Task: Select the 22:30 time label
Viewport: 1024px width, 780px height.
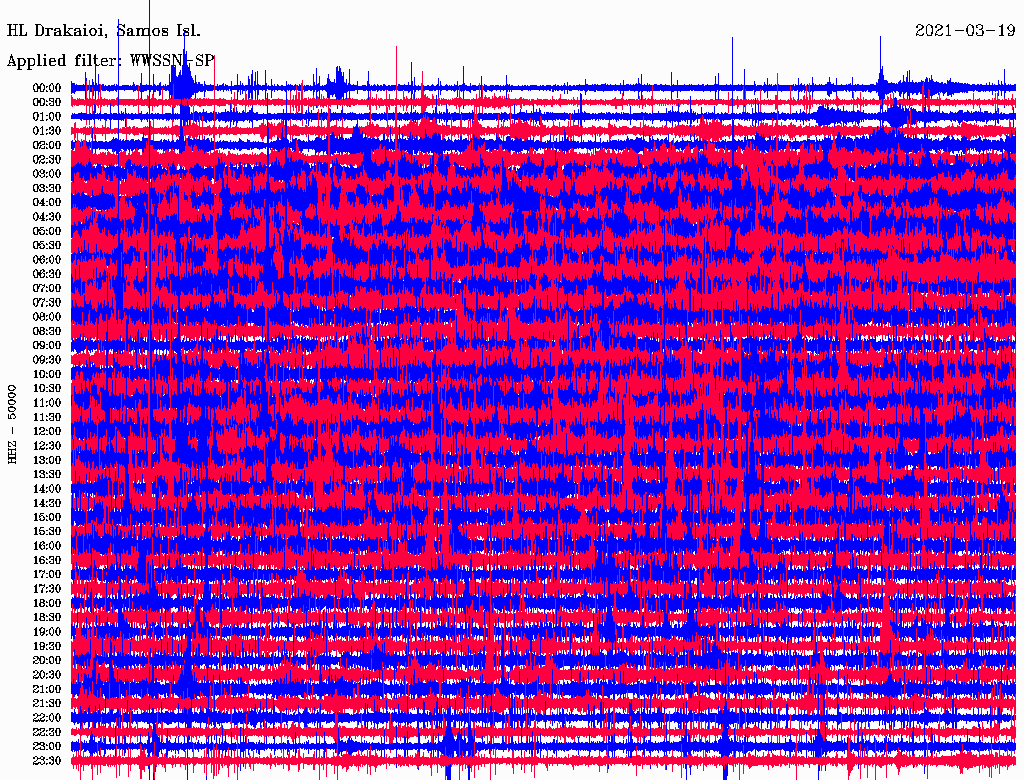Action: pyautogui.click(x=47, y=732)
